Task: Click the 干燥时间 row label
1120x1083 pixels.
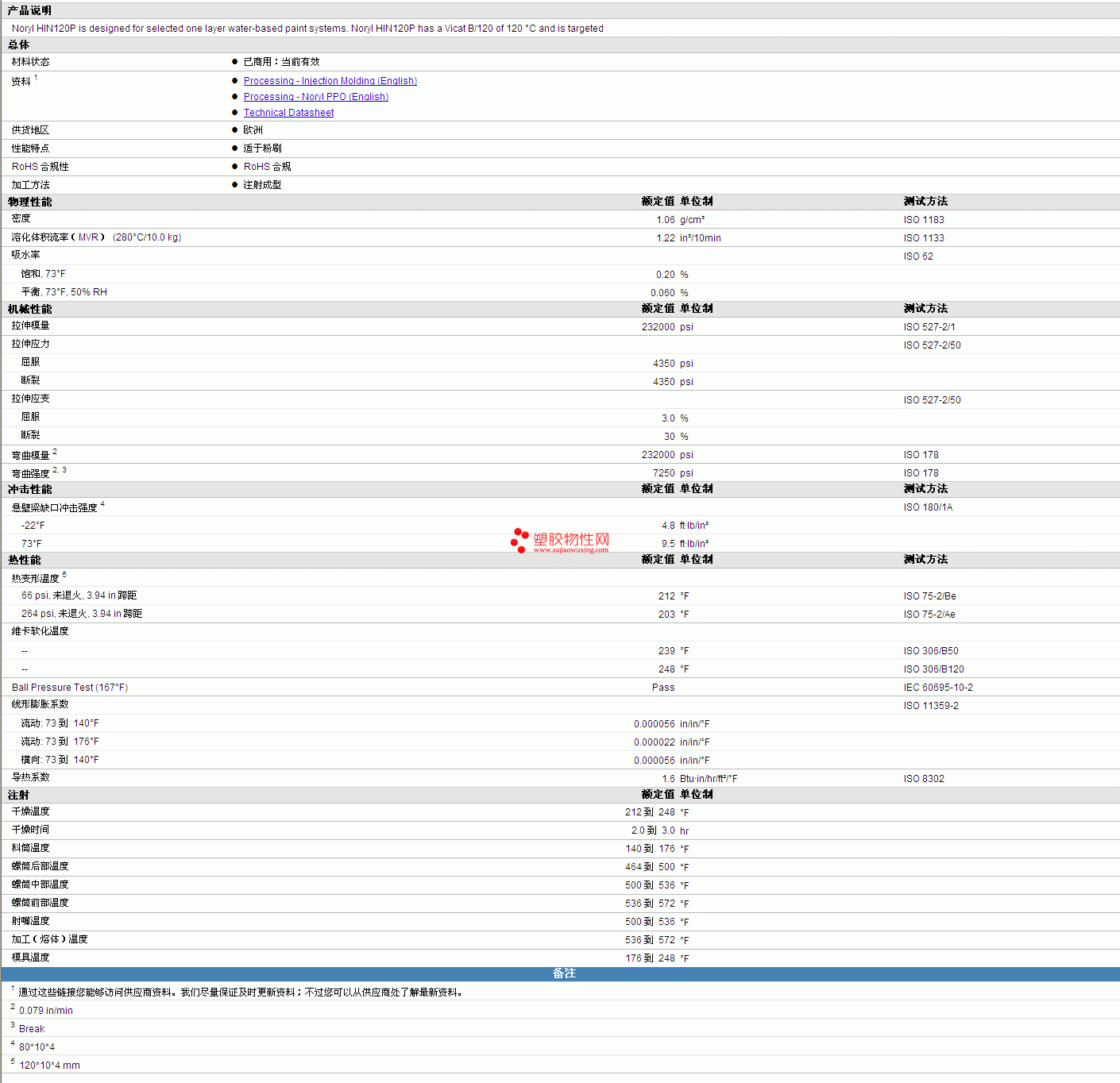Action: (x=30, y=830)
